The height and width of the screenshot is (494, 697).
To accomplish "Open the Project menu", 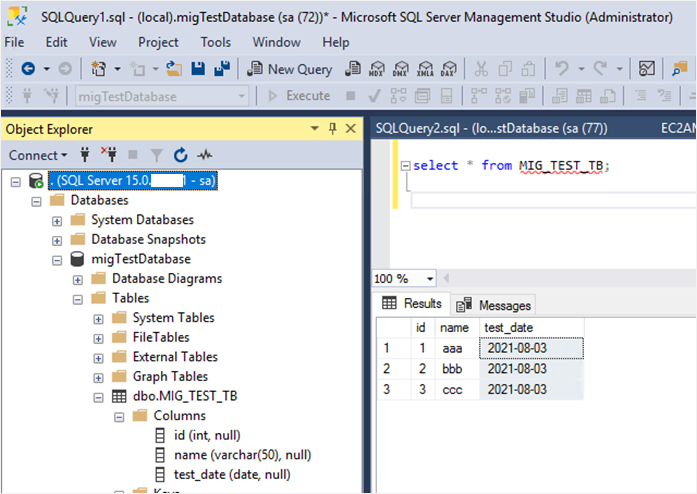I will tap(158, 42).
